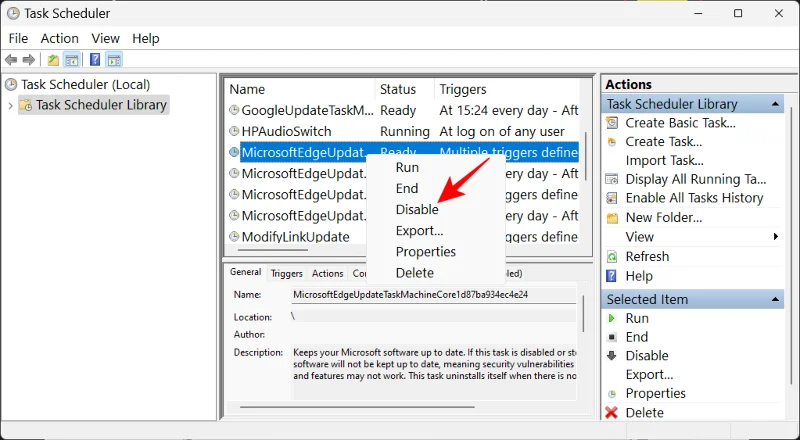This screenshot has height=440, width=800.
Task: Click Export... in Selected Item section
Action: tap(649, 375)
